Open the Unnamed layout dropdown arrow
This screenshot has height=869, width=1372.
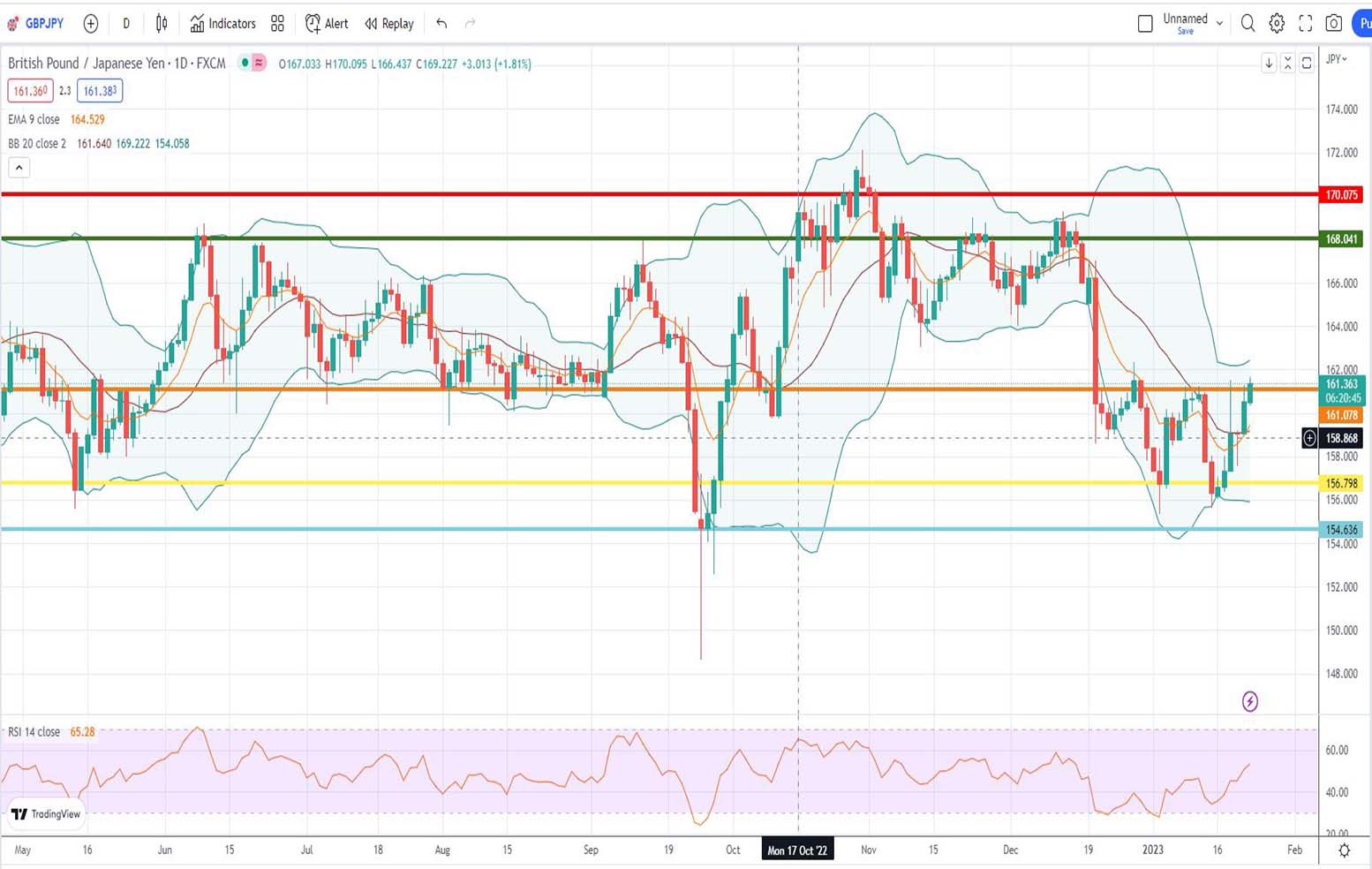(1219, 24)
